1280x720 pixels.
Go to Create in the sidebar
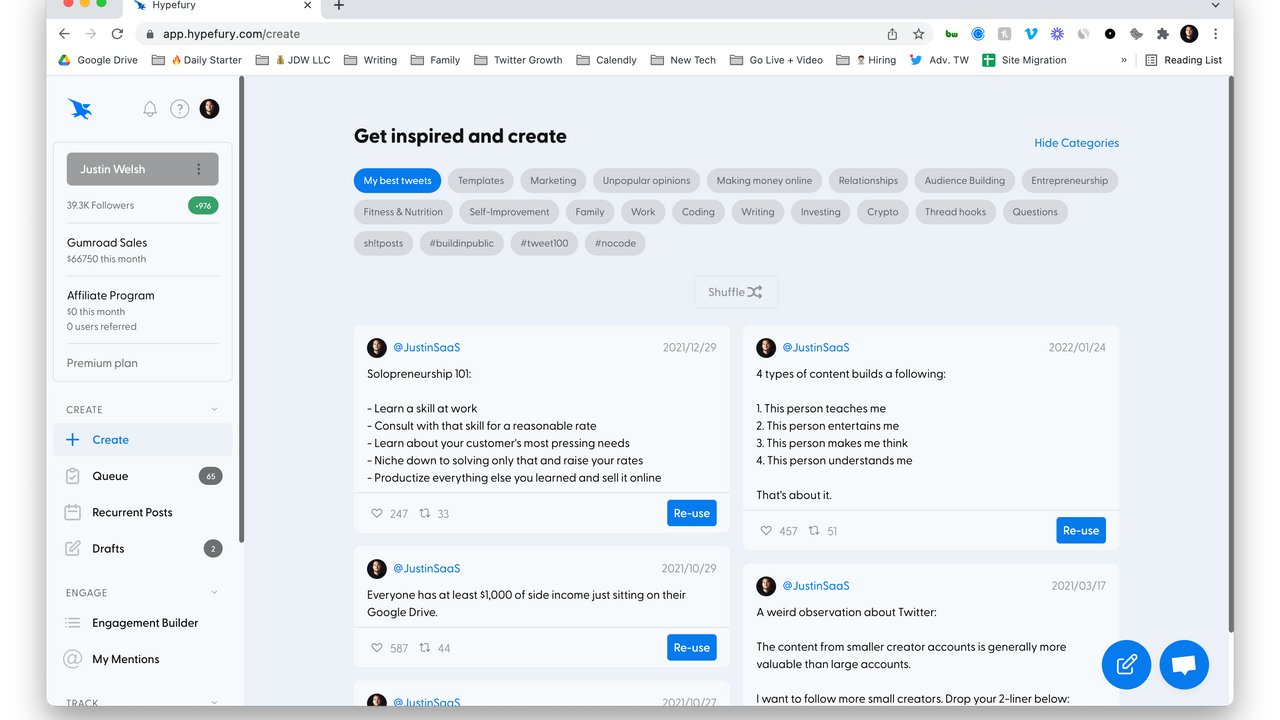point(143,440)
